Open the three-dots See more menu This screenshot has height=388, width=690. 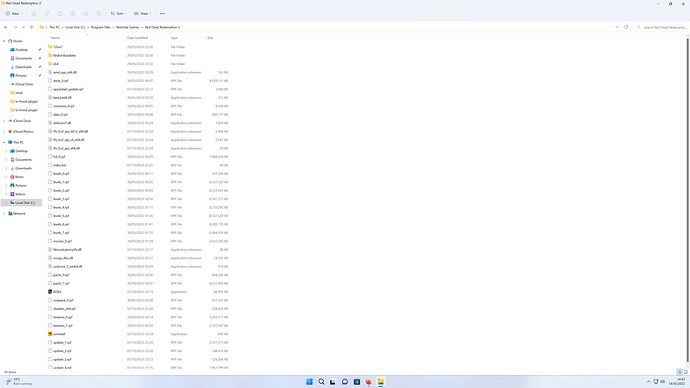[162, 14]
